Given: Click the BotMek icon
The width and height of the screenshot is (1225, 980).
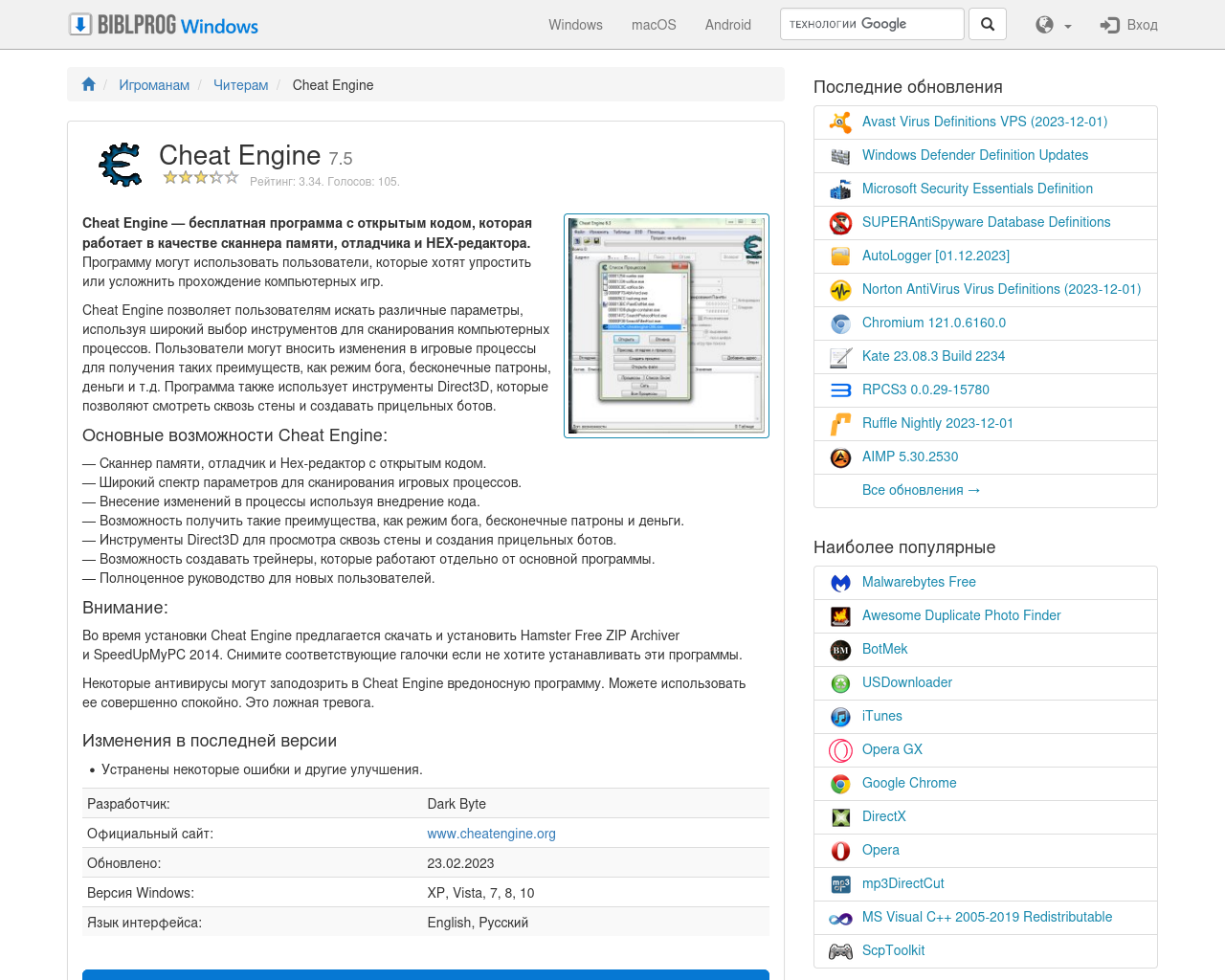Looking at the screenshot, I should [840, 650].
